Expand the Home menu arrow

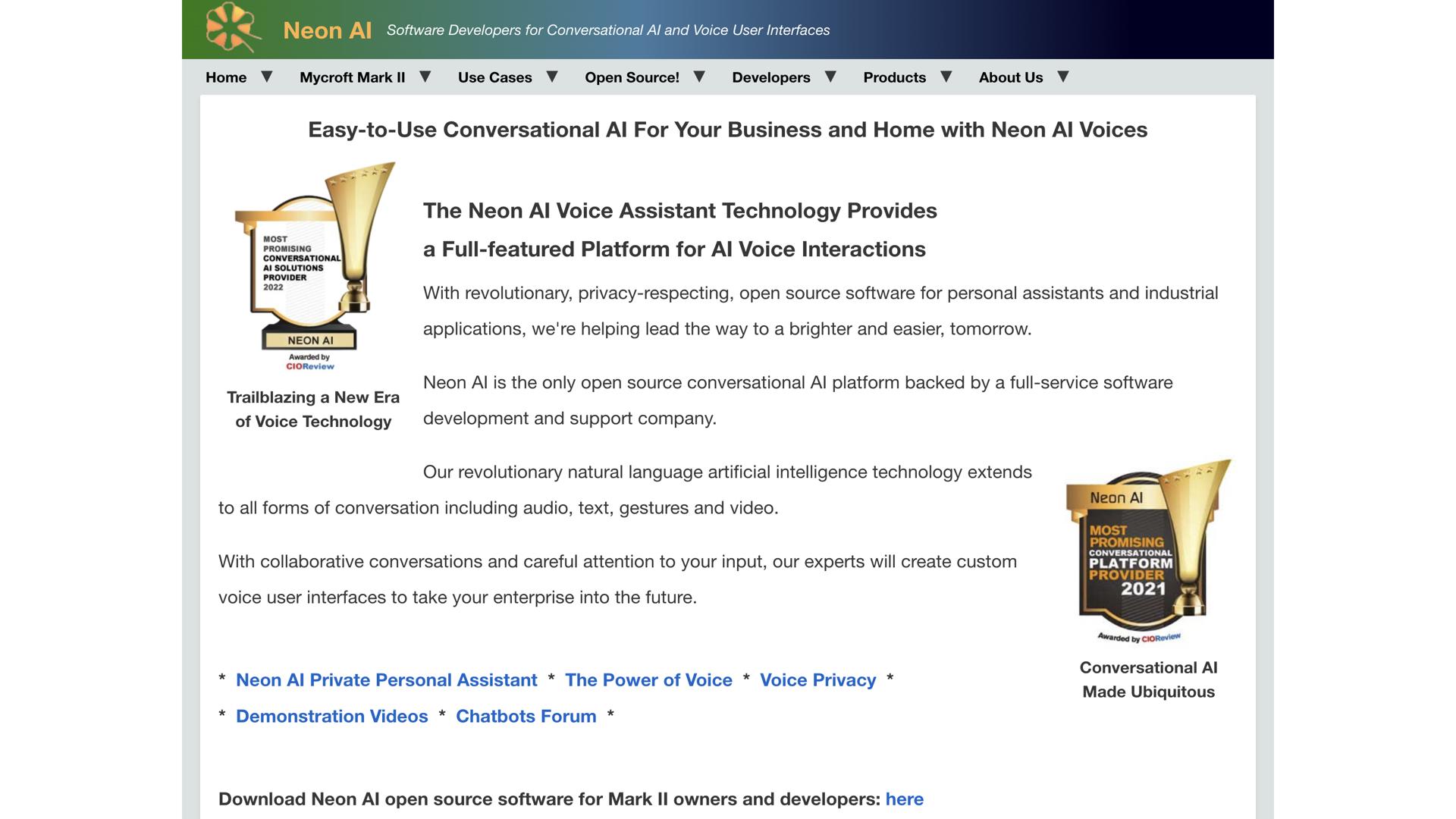(x=267, y=77)
